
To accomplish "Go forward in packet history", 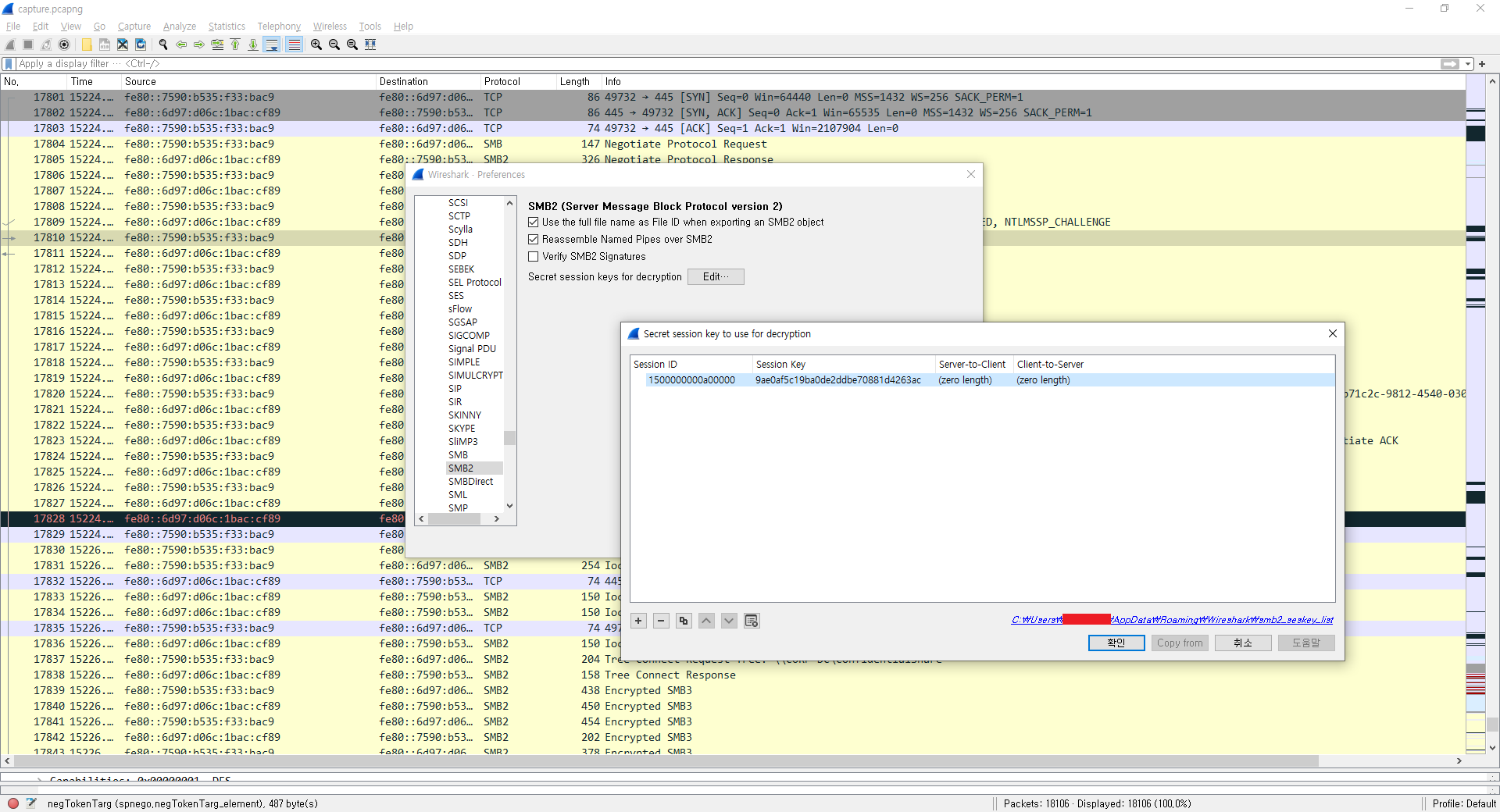I will 199,45.
